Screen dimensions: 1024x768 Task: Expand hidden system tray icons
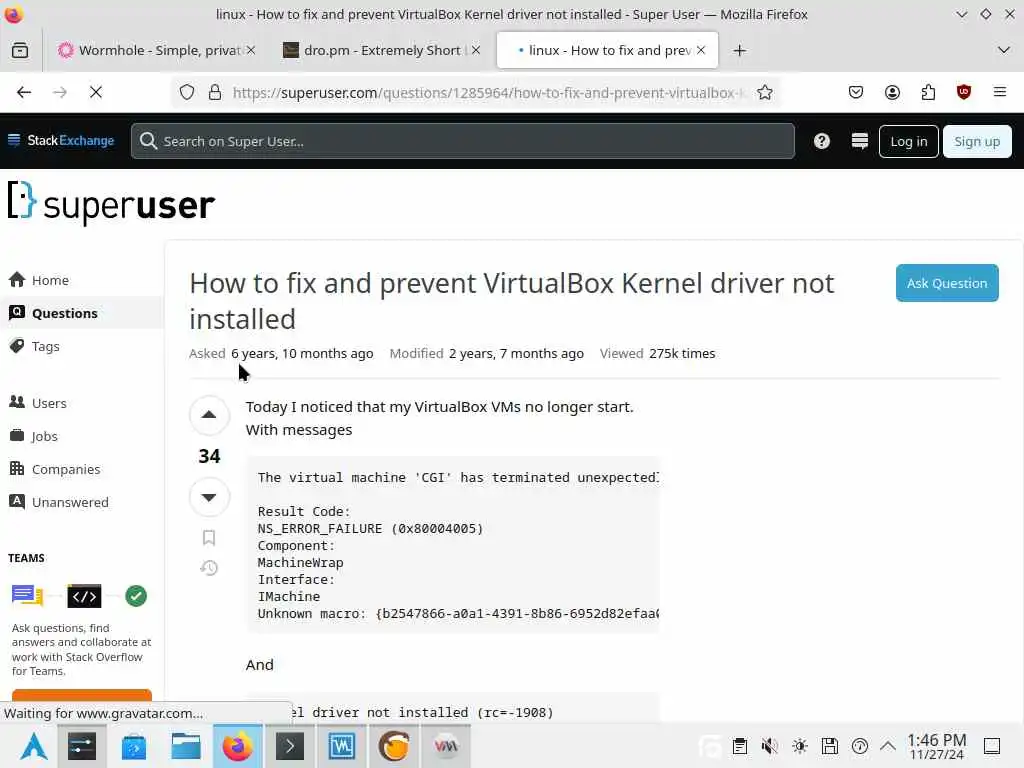pos(888,746)
